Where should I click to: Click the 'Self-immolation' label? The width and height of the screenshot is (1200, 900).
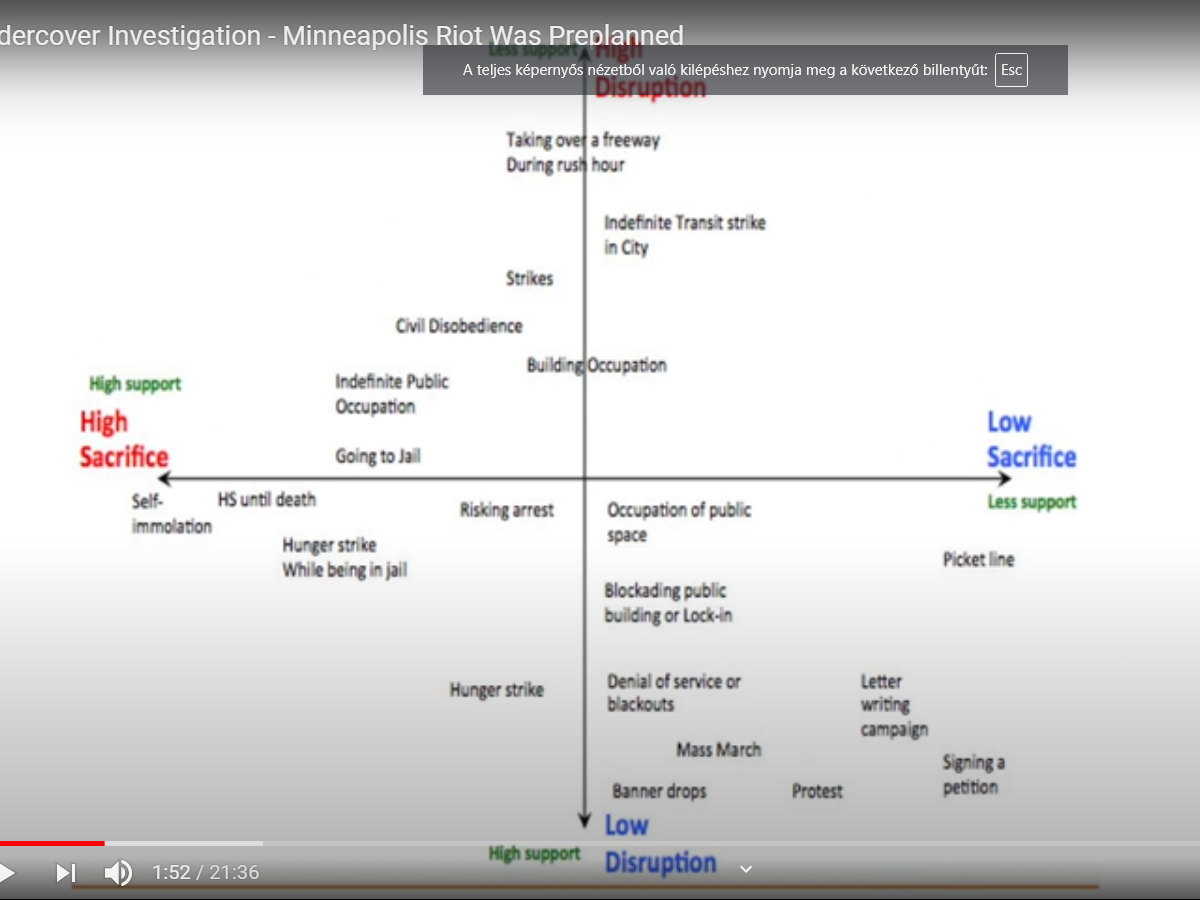tap(171, 514)
